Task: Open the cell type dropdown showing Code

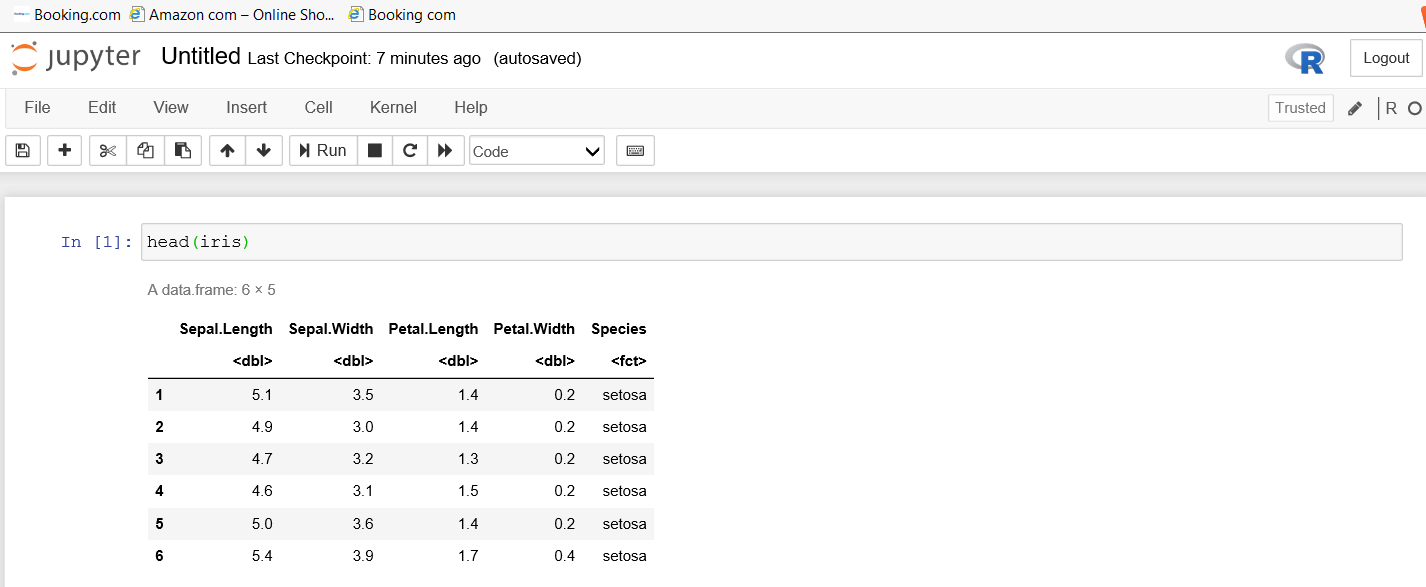Action: [537, 150]
